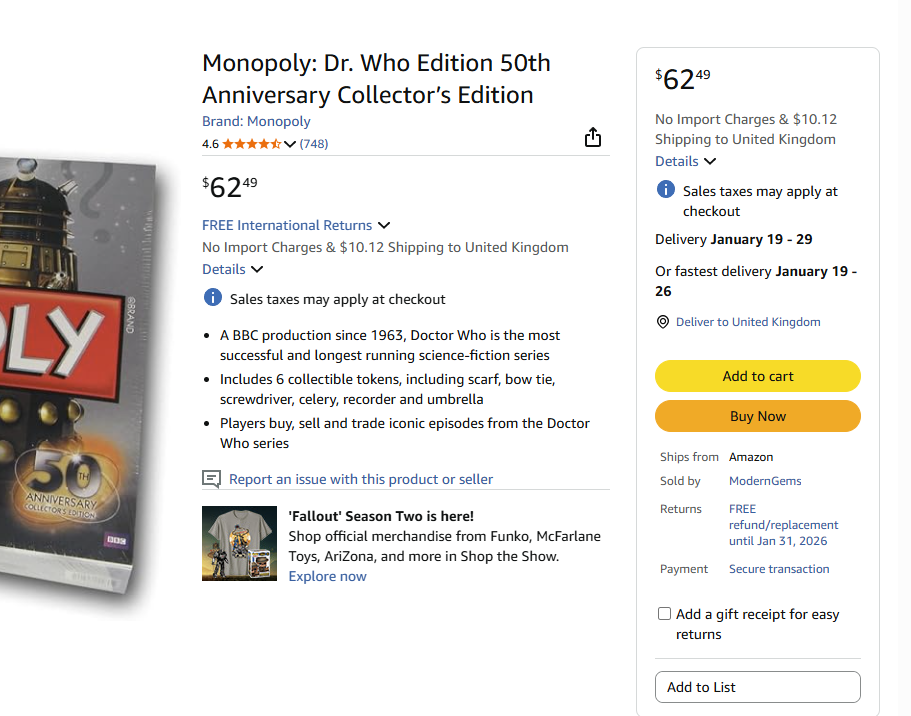The width and height of the screenshot is (911, 716).
Task: Expand Details under the main price
Action: pos(232,269)
